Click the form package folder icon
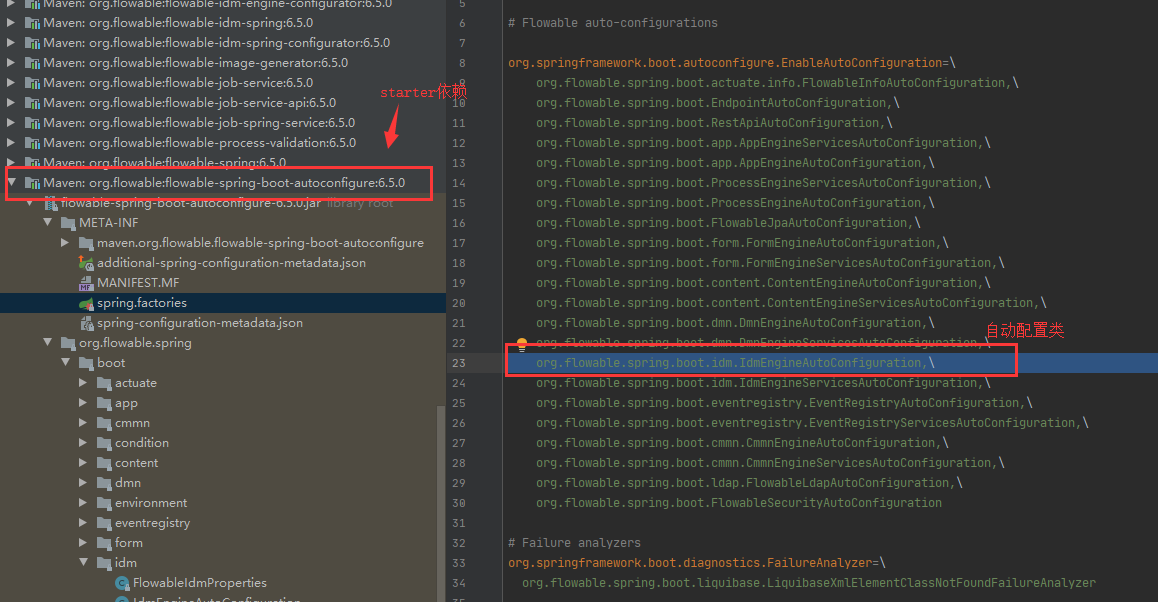Viewport: 1158px width, 602px height. click(104, 543)
